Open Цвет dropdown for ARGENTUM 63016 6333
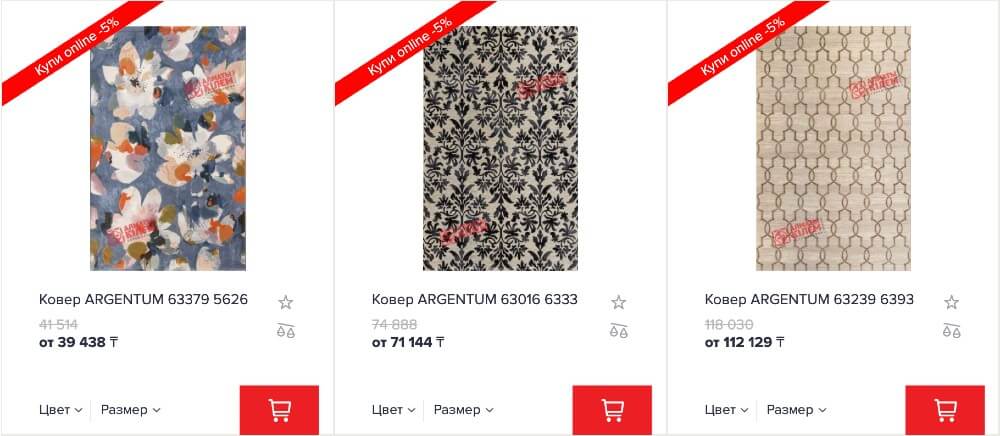 pyautogui.click(x=393, y=410)
